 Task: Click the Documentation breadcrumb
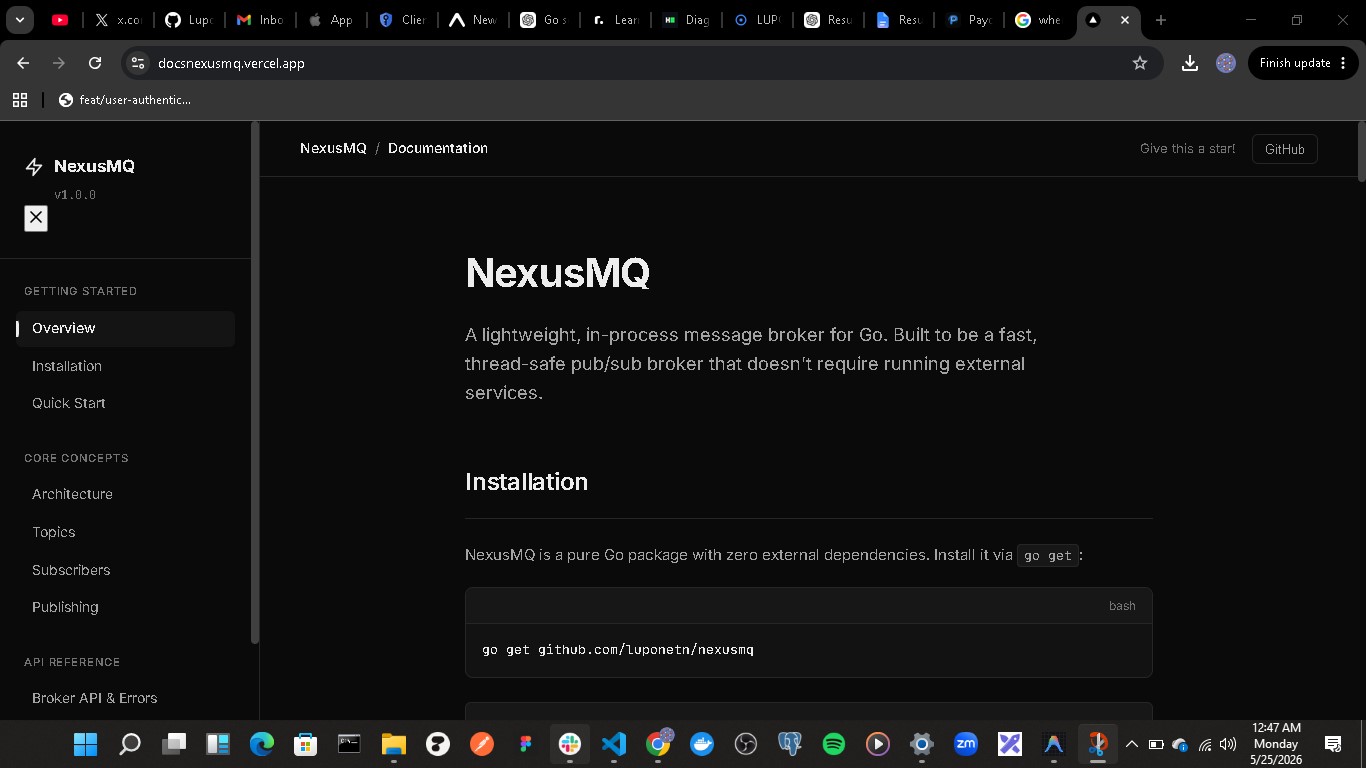coord(438,148)
